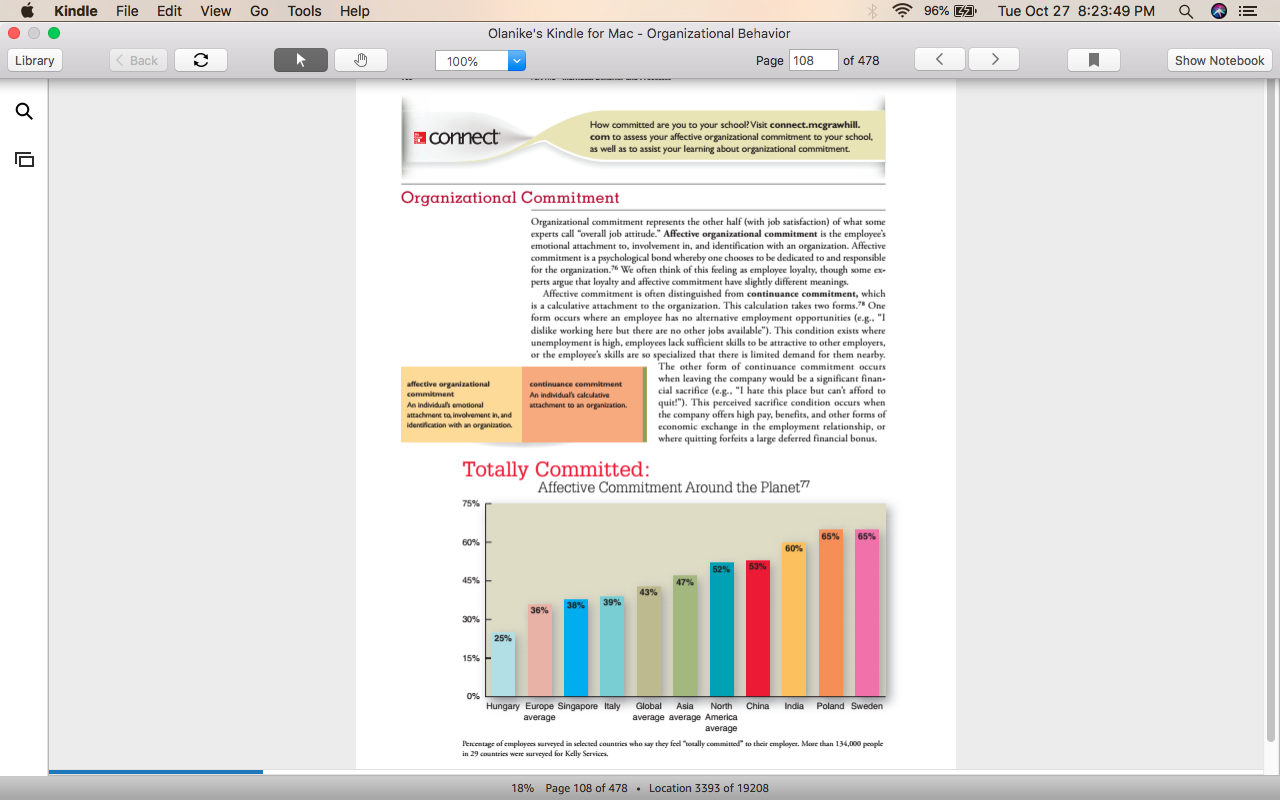Open the Notification Center list icon

pyautogui.click(x=1248, y=11)
